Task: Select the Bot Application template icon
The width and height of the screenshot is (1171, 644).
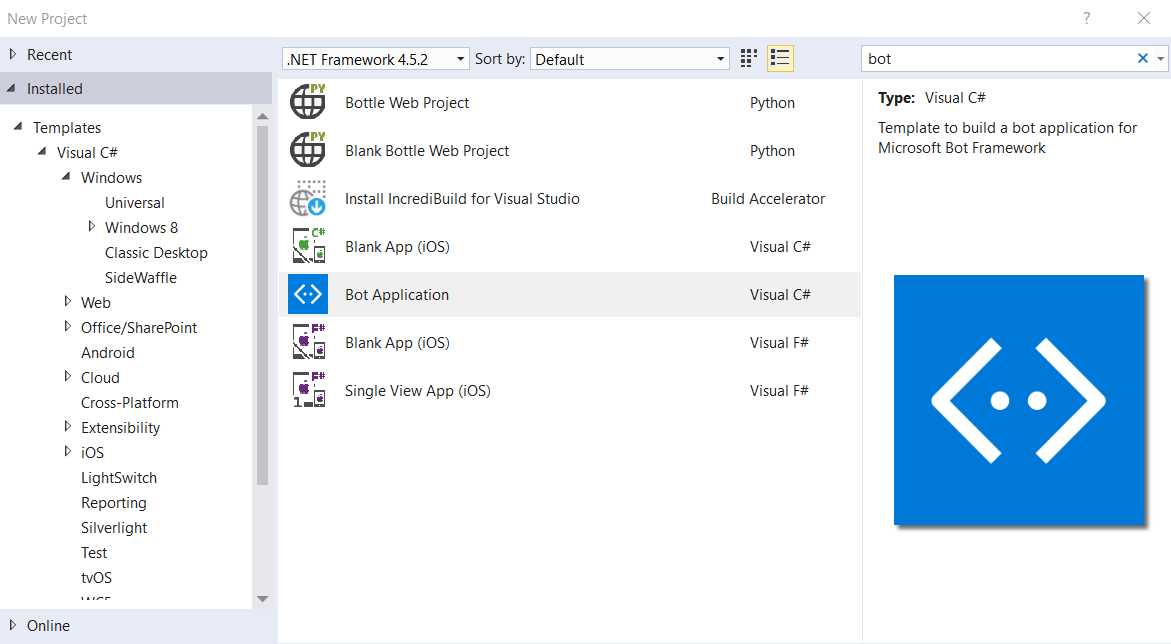Action: pyautogui.click(x=307, y=294)
